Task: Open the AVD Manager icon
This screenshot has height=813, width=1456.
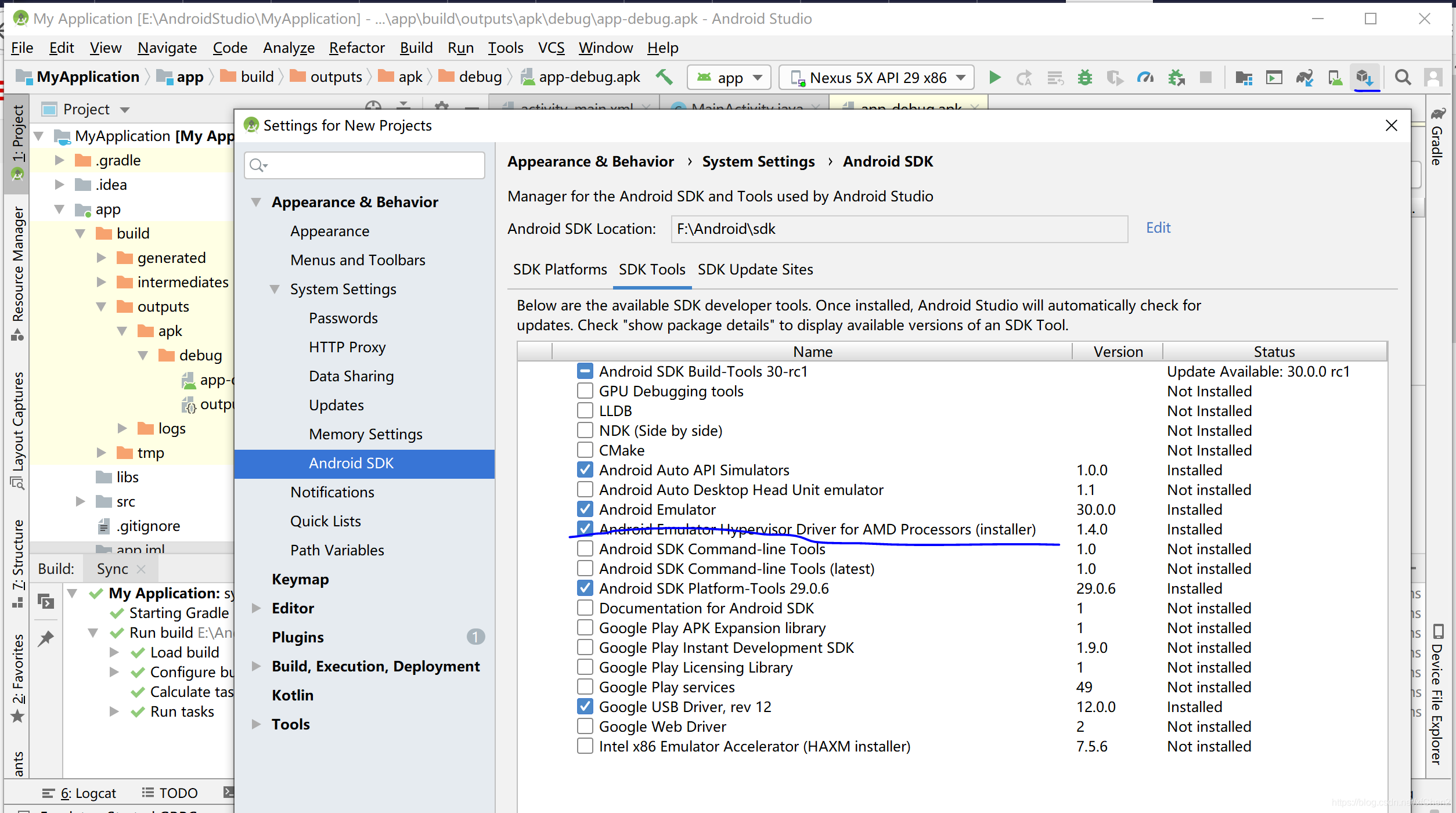Action: coord(1335,77)
